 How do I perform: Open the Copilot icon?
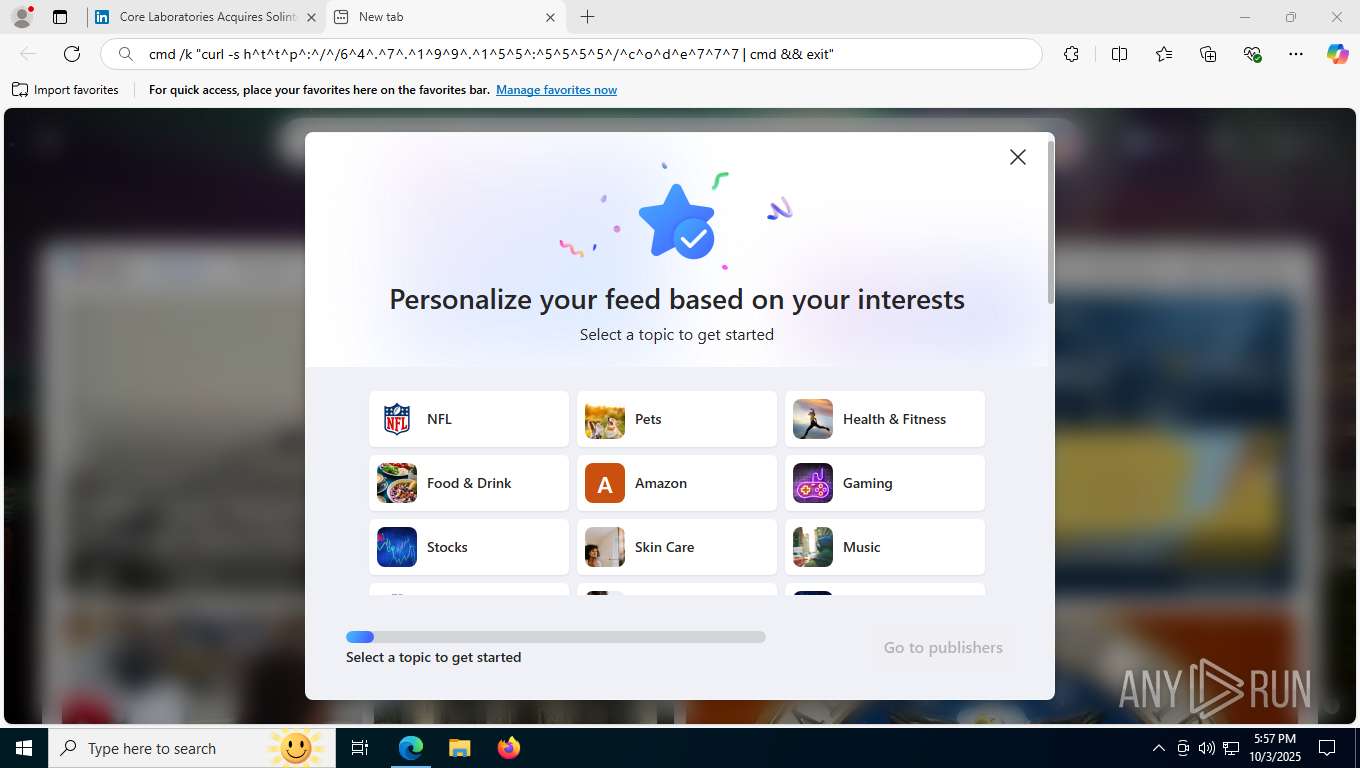coord(1338,54)
